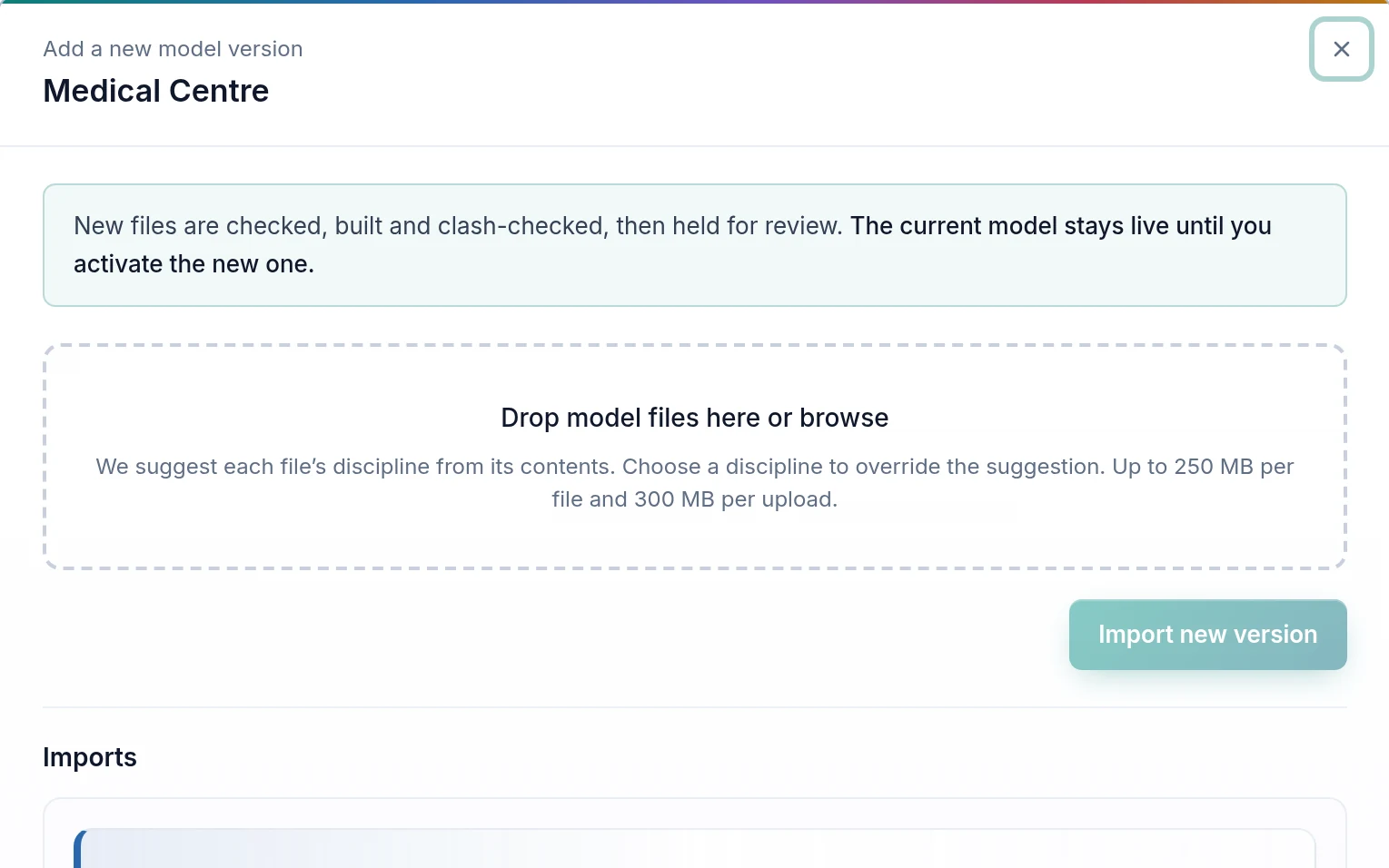Viewport: 1389px width, 868px height.
Task: Click the 'Add a new model version' subtitle
Action: tap(173, 49)
